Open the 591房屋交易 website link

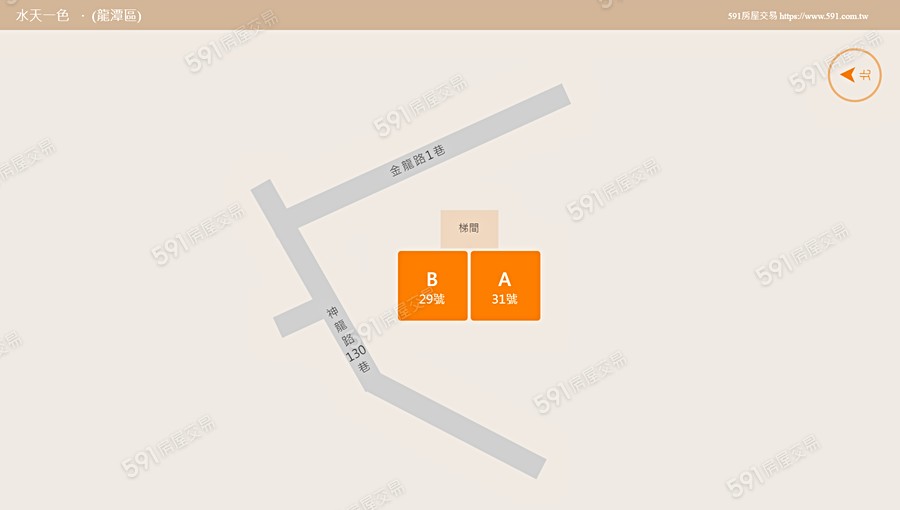[798, 16]
